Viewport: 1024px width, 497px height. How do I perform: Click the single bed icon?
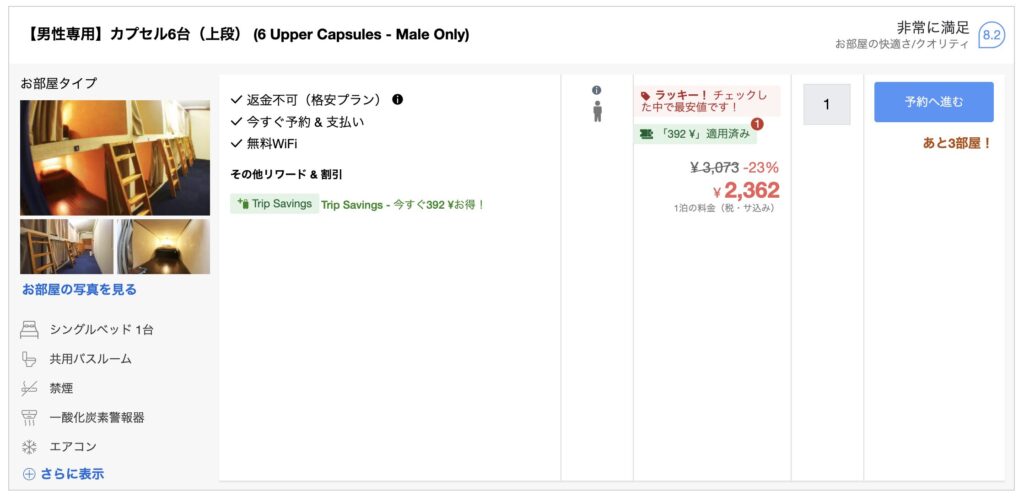click(29, 329)
